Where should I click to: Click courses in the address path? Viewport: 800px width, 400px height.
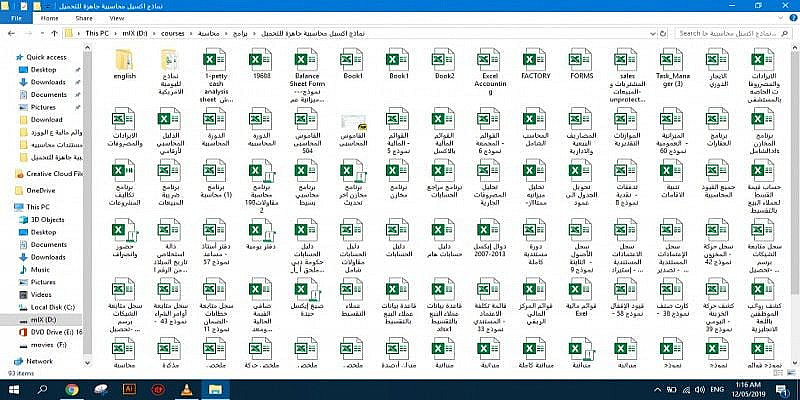click(x=172, y=33)
